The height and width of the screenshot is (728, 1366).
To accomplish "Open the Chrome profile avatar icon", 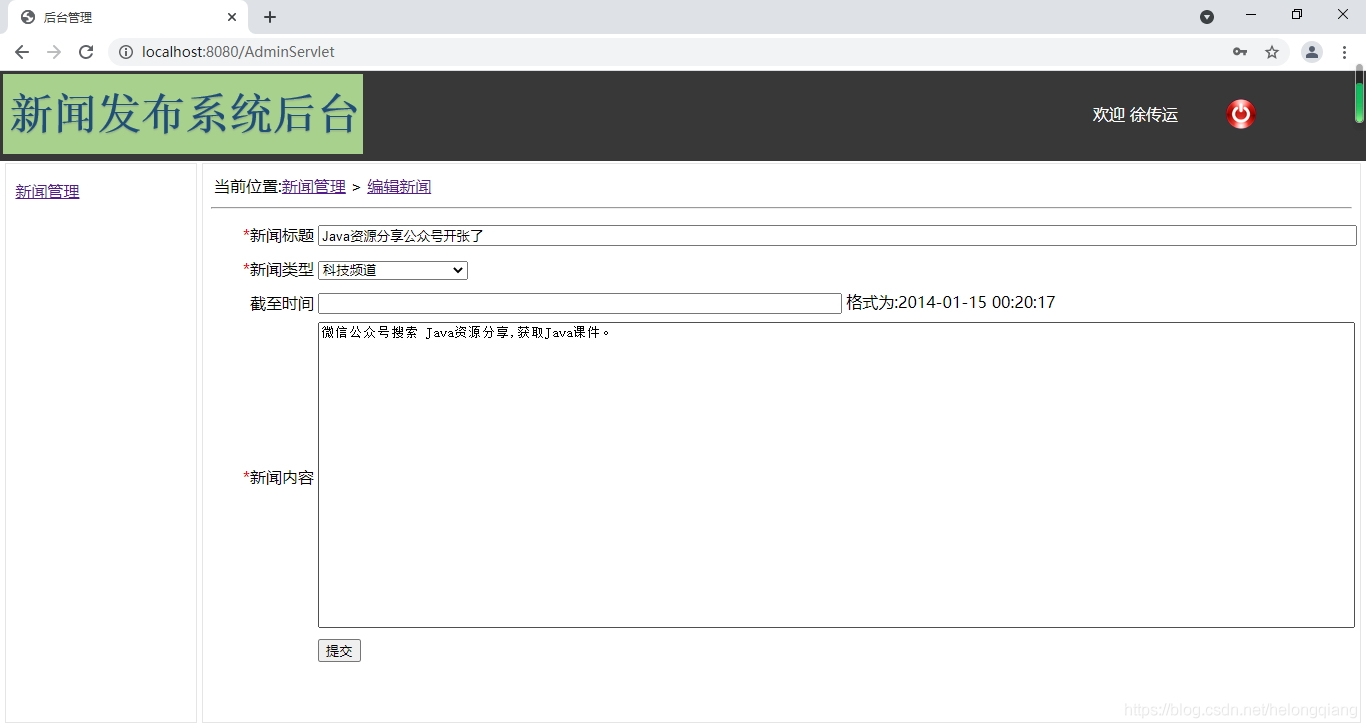I will (1311, 51).
